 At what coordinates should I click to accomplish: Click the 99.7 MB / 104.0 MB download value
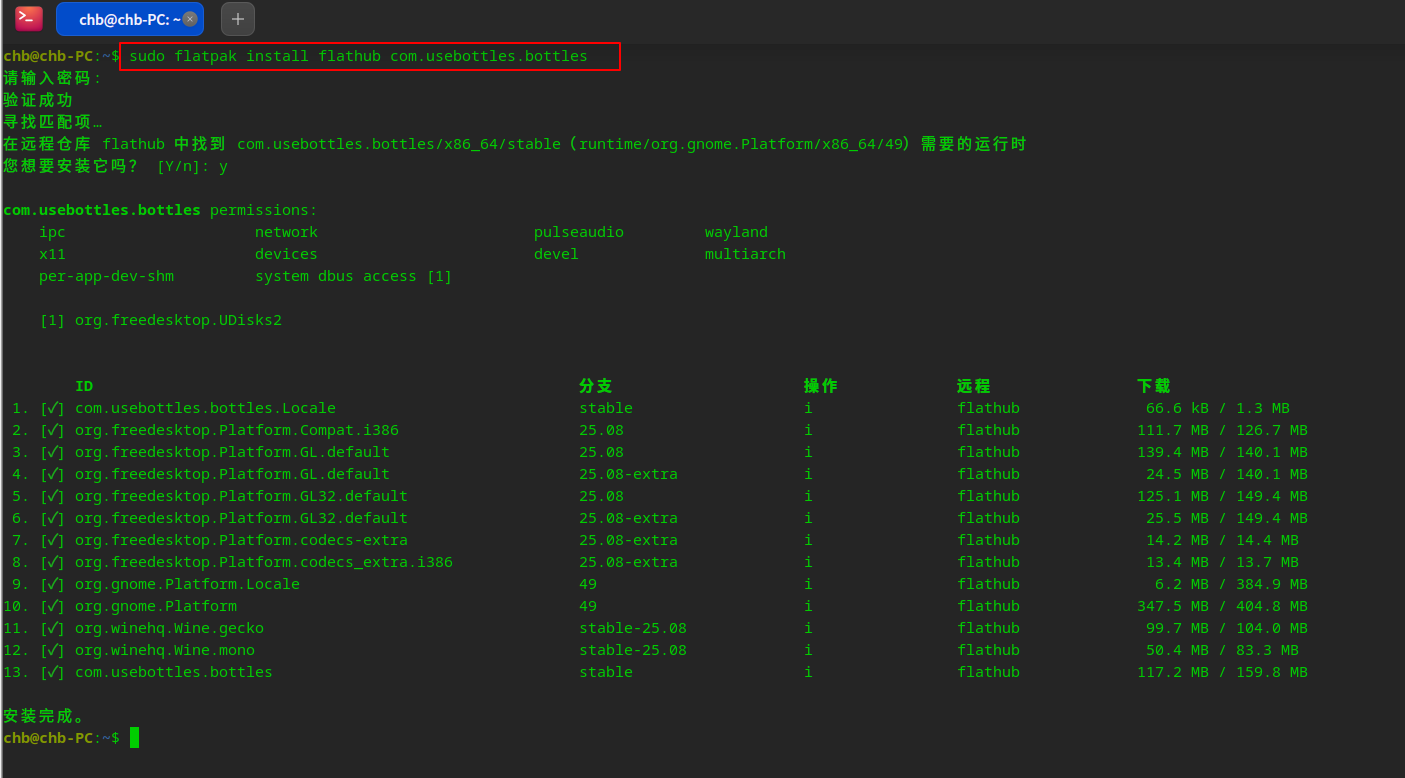point(1227,628)
